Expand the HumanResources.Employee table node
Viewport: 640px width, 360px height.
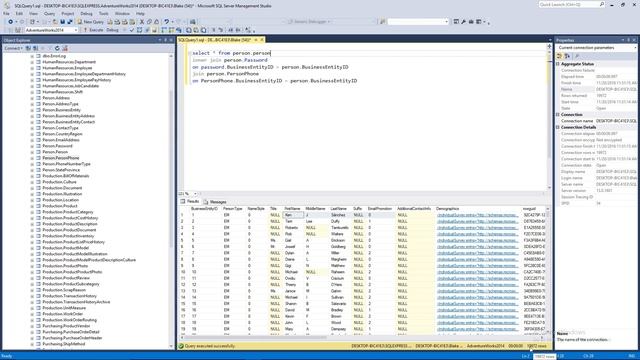click(x=32, y=68)
